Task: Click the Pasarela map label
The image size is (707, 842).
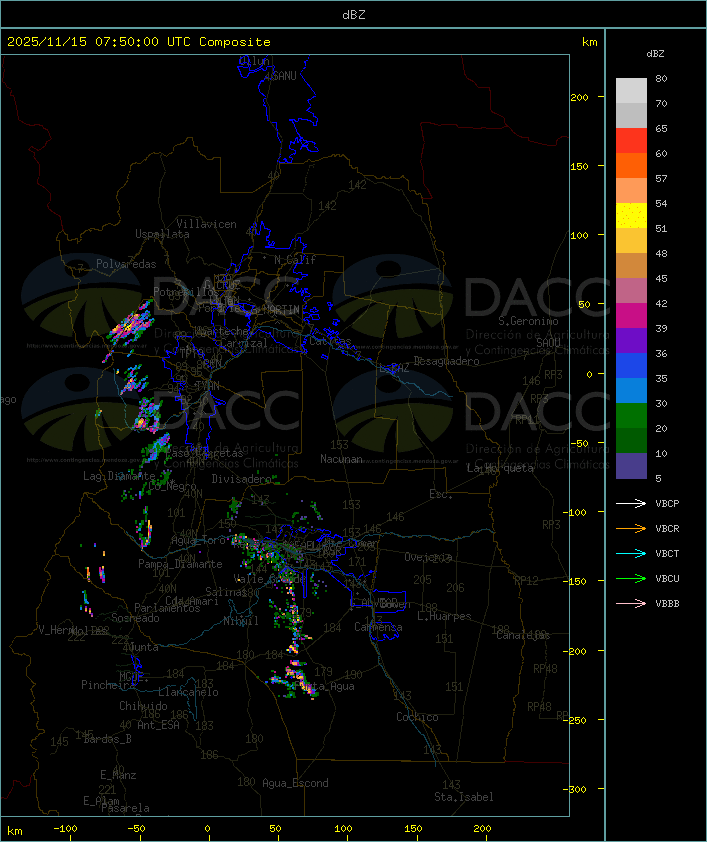Action: coord(125,808)
